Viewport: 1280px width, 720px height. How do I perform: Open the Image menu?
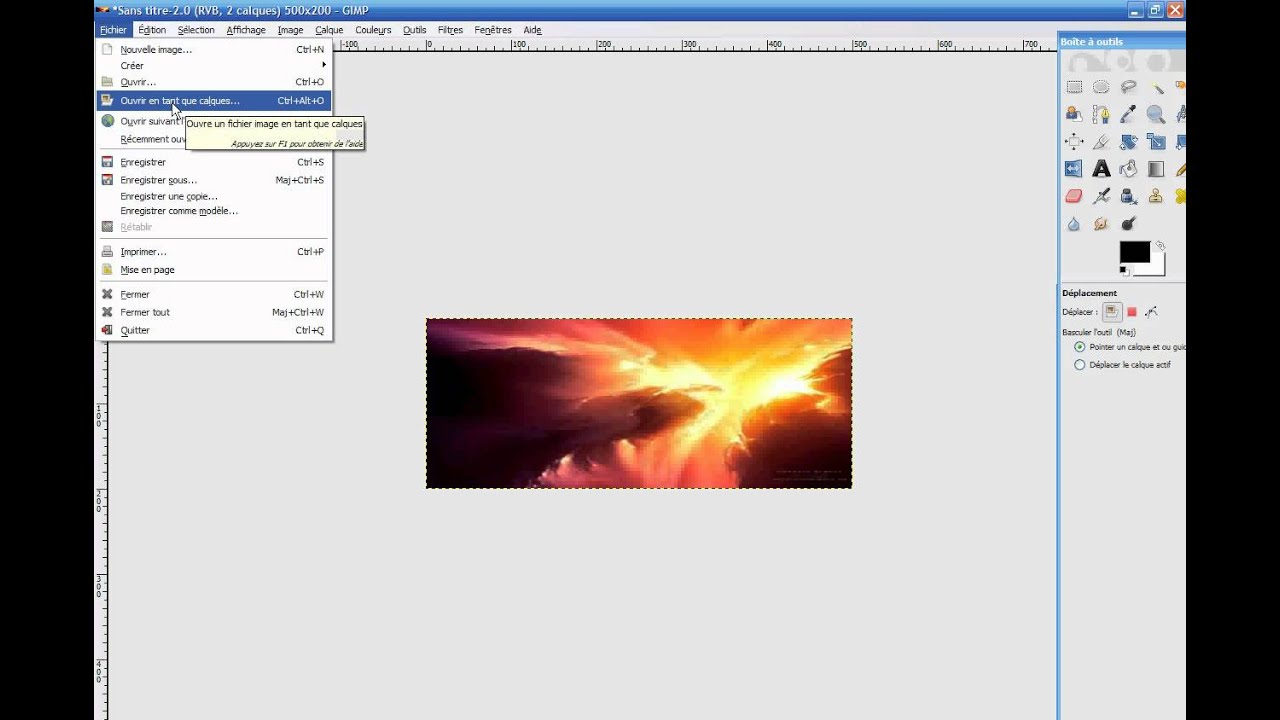(290, 30)
